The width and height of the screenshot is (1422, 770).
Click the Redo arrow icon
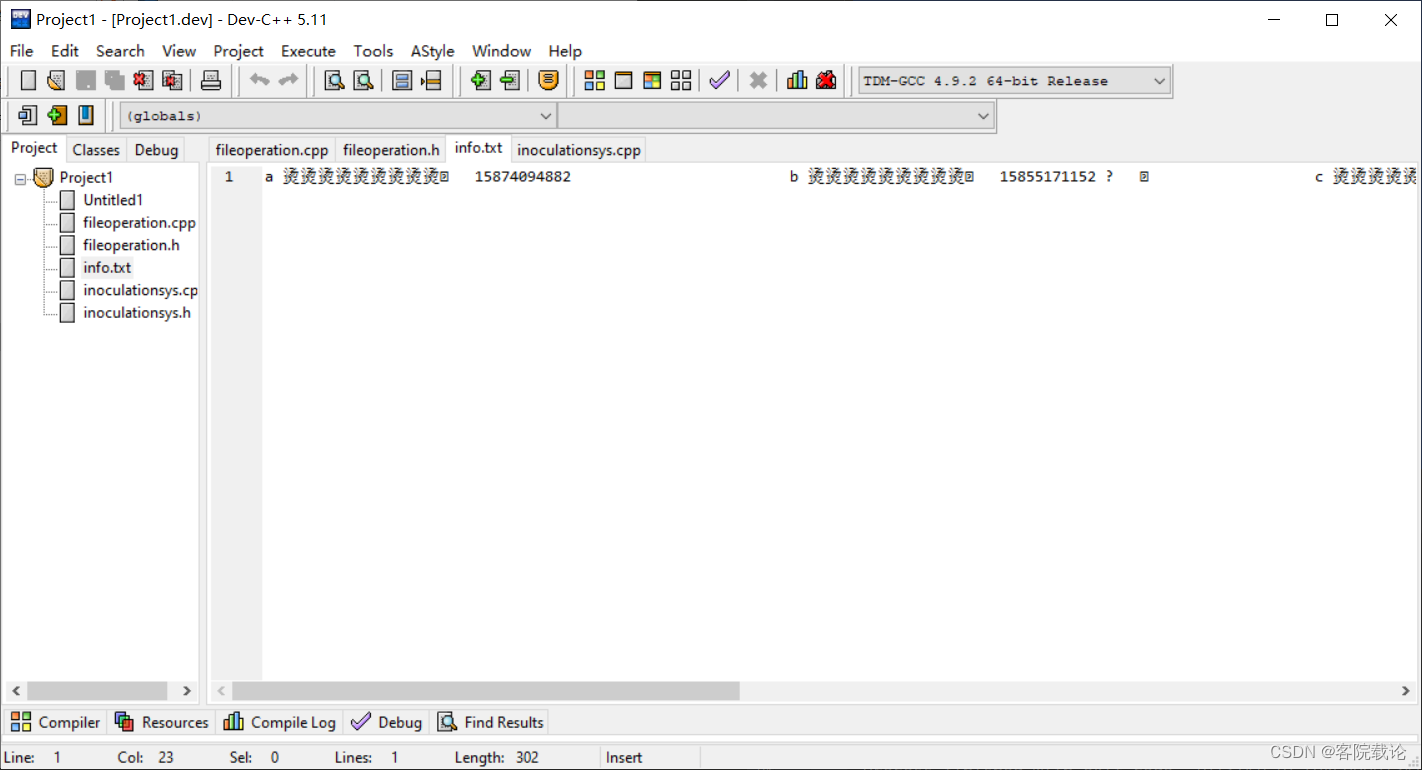click(x=288, y=80)
